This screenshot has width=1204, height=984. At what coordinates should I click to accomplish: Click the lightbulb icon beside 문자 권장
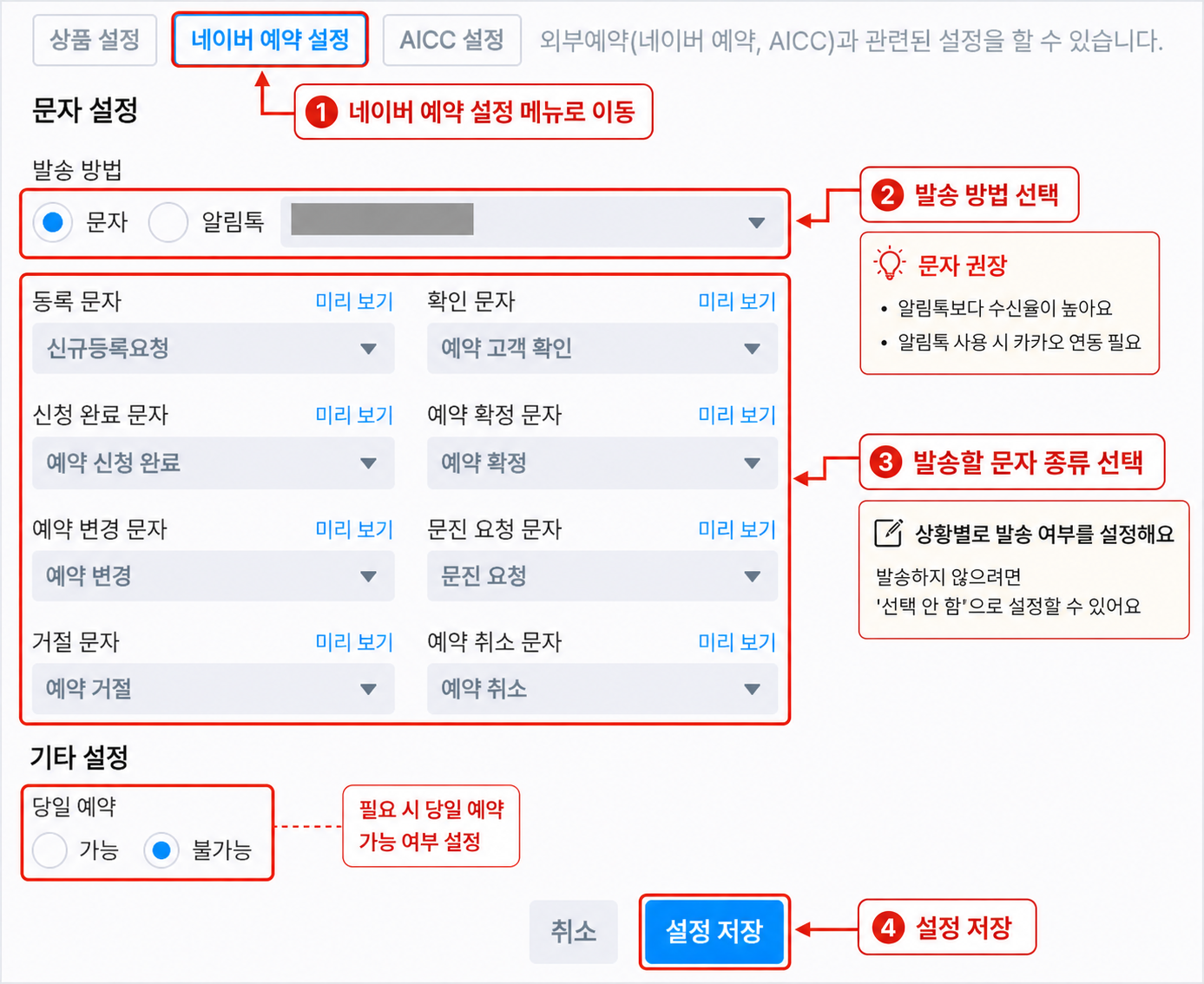click(x=890, y=264)
